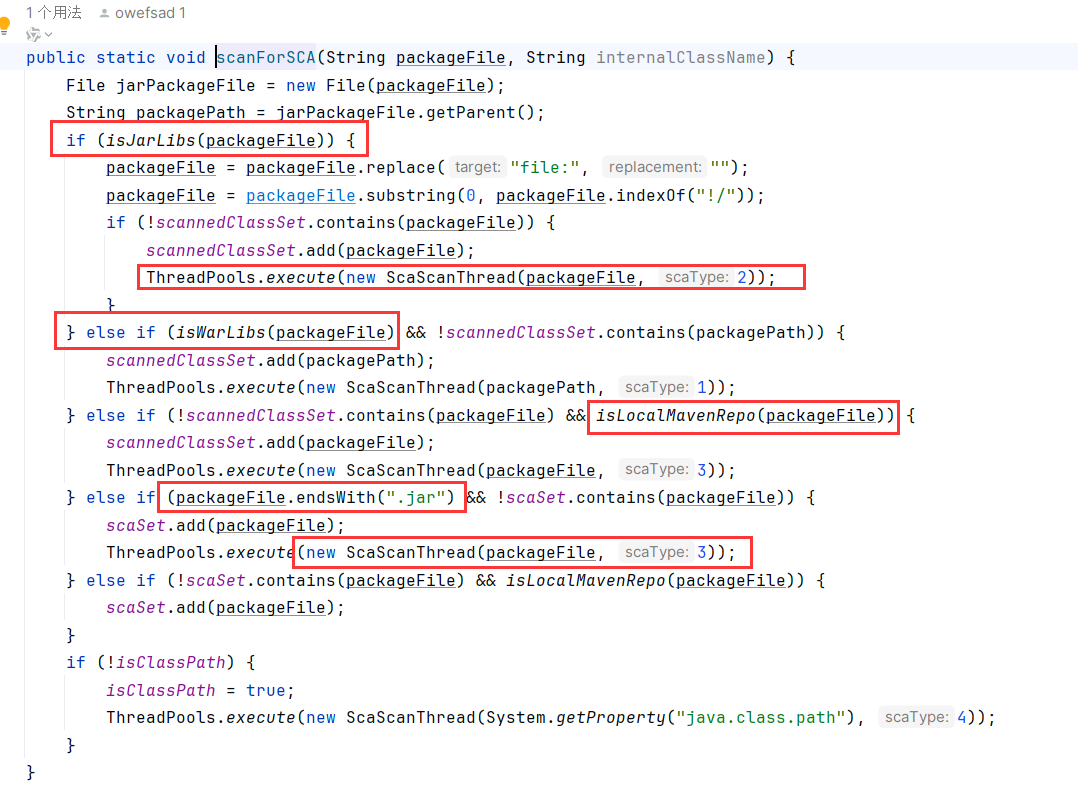Click the internalClassName parameter name
The height and width of the screenshot is (801, 1078).
[x=680, y=58]
